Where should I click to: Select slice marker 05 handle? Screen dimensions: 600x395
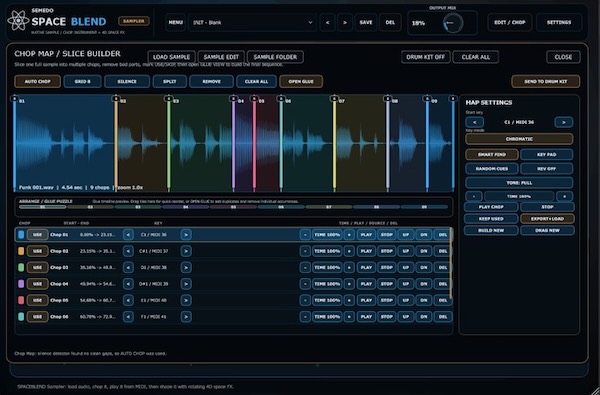tap(254, 99)
